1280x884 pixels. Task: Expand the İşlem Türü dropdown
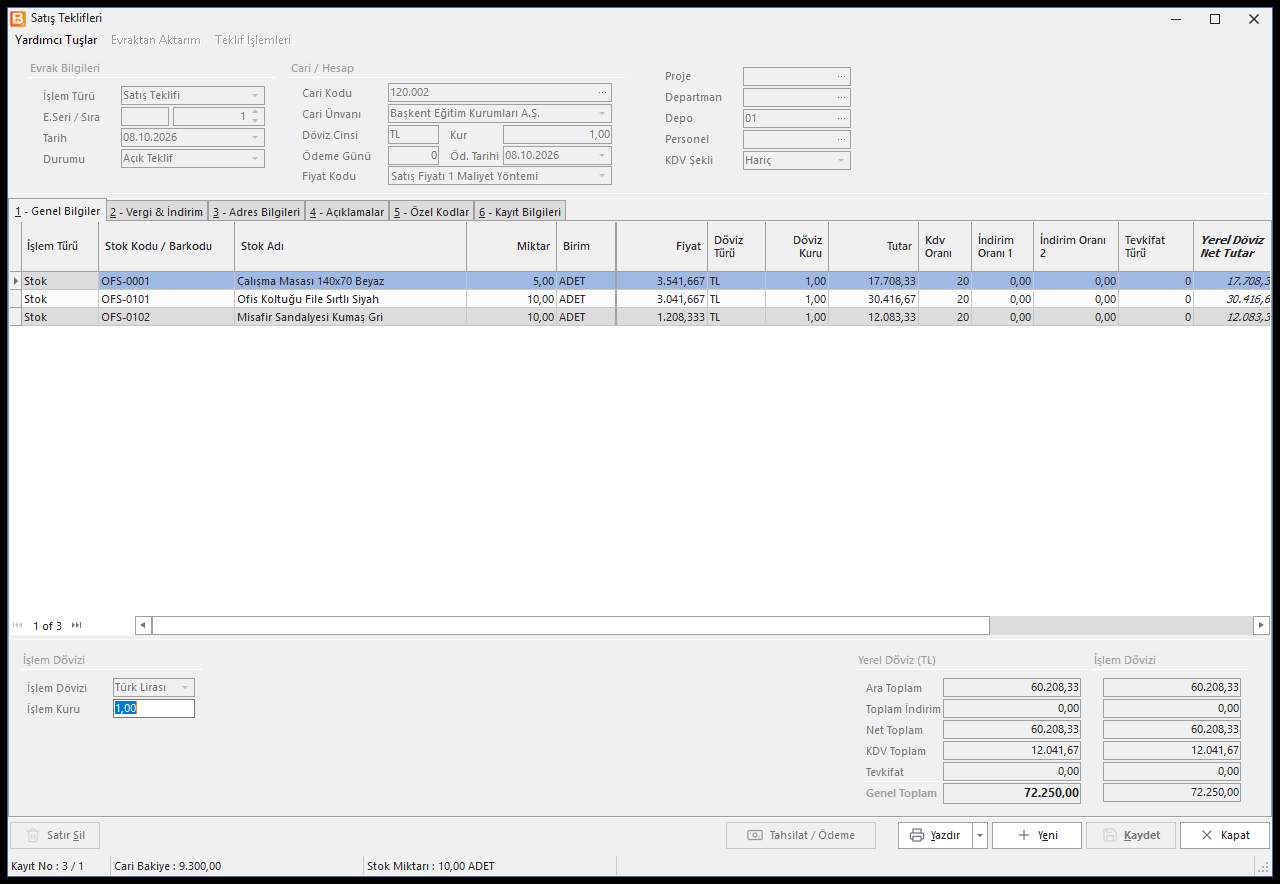click(x=255, y=95)
